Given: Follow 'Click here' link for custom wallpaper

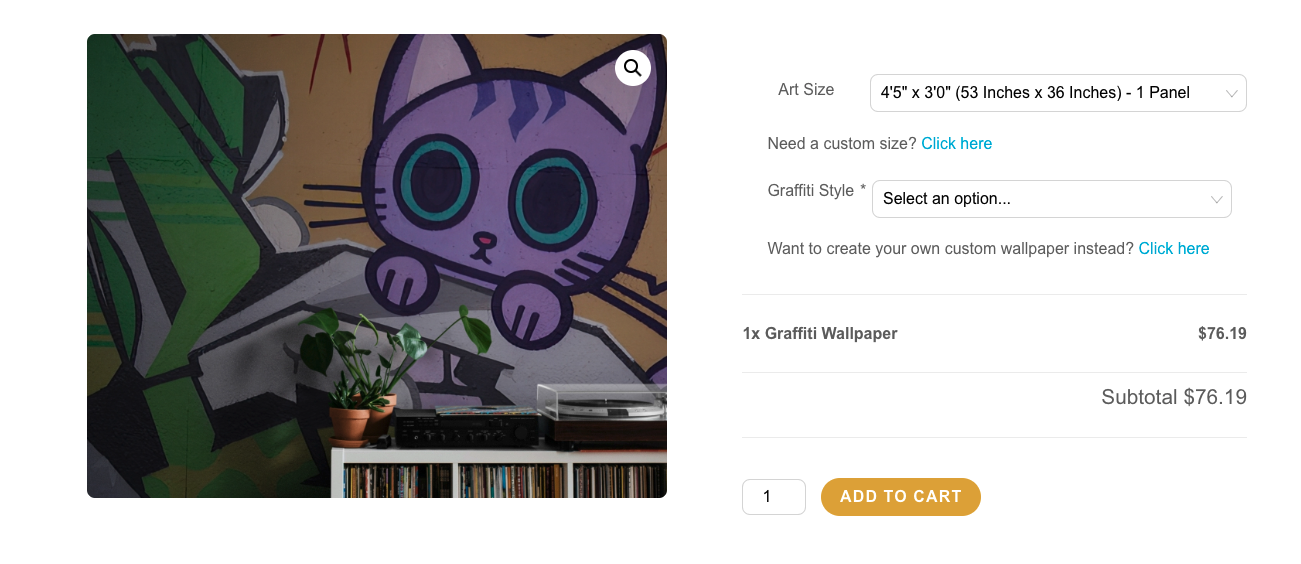Looking at the screenshot, I should pyautogui.click(x=1174, y=248).
